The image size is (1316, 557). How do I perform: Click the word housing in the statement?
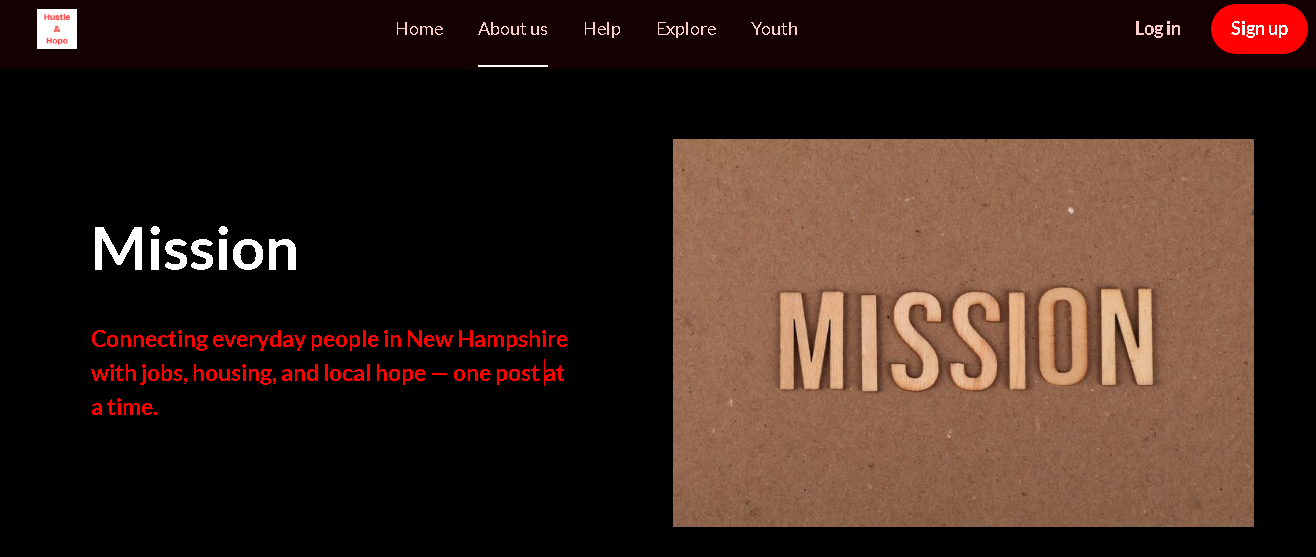(233, 374)
